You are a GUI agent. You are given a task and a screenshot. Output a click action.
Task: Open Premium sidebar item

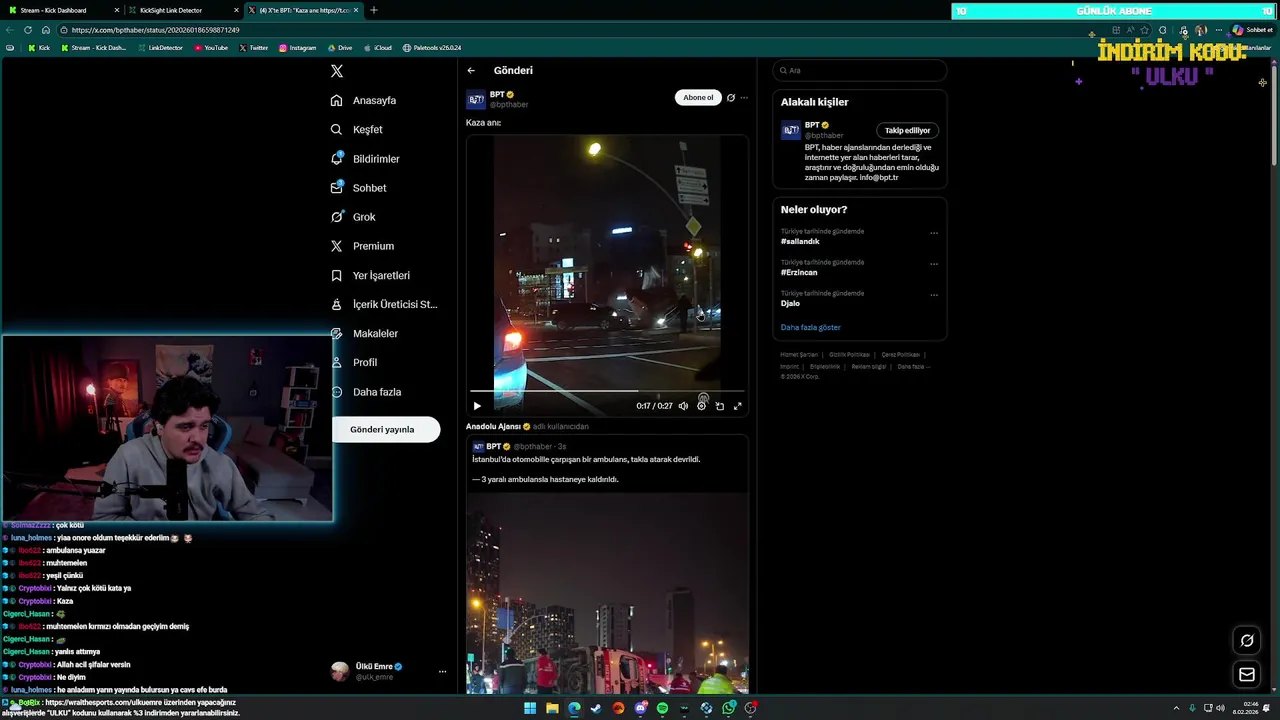coord(362,246)
